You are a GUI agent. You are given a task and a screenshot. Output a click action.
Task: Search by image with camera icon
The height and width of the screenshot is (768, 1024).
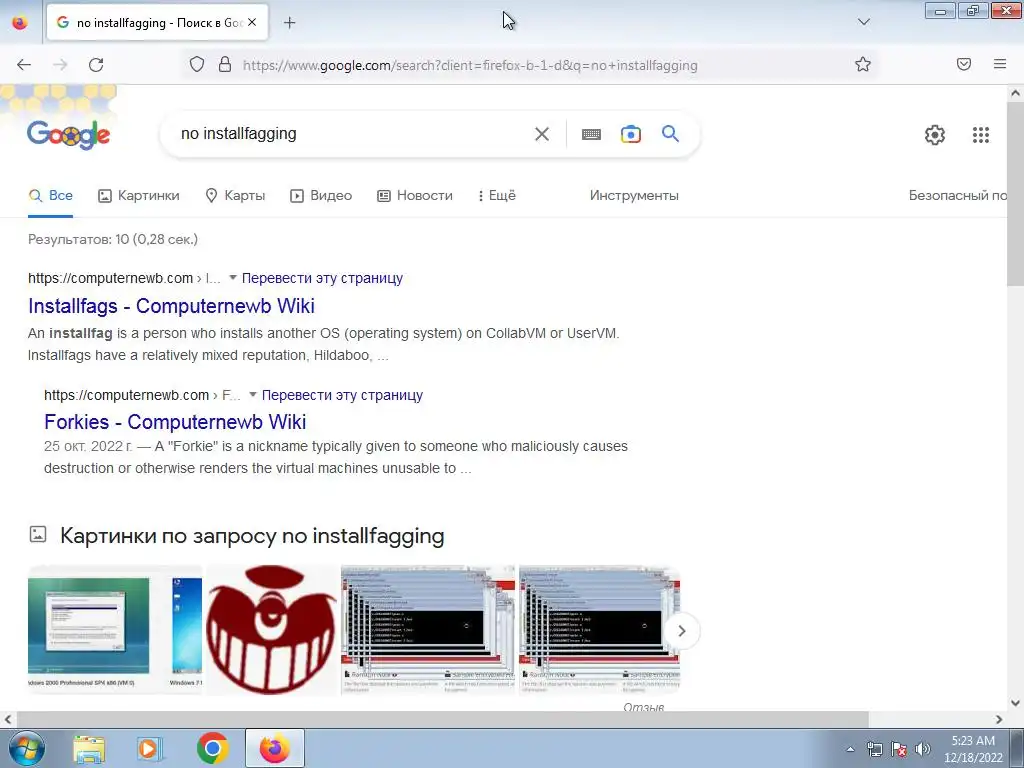[x=630, y=135]
